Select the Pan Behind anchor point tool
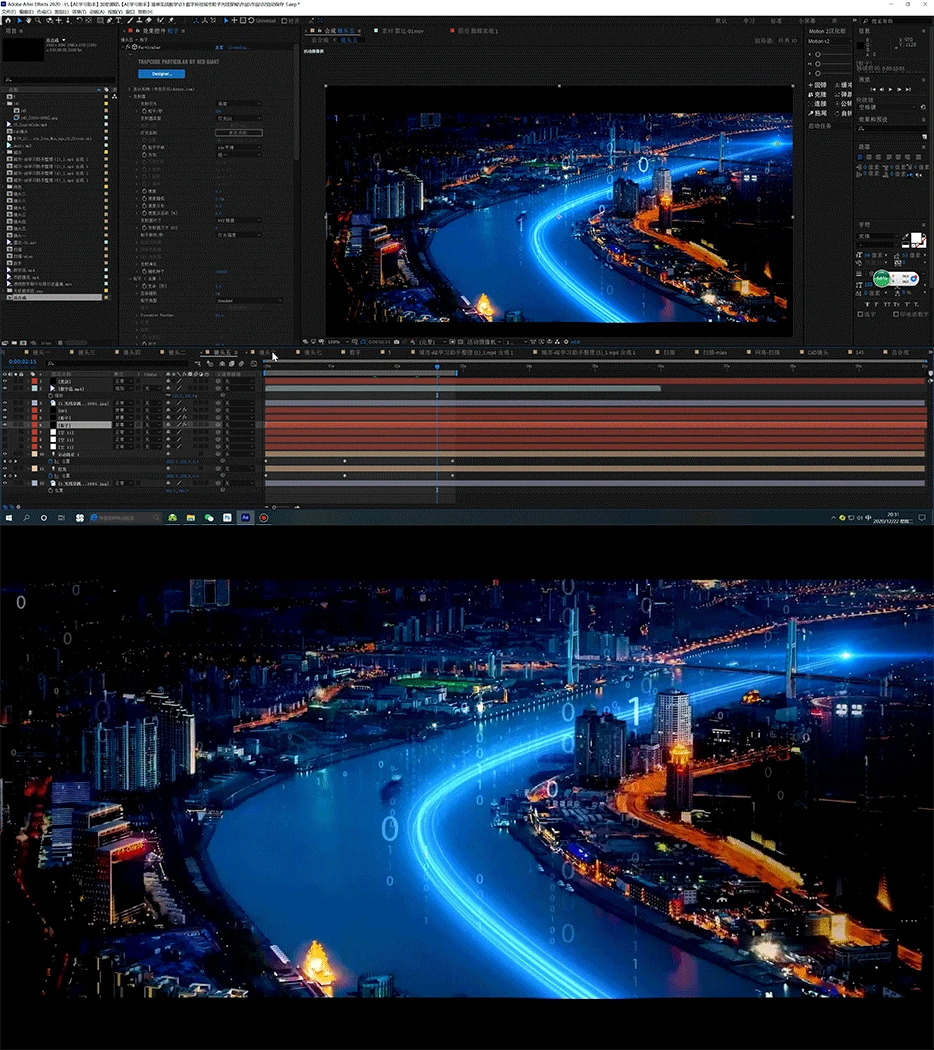Viewport: 934px width, 1050px height. tap(88, 21)
